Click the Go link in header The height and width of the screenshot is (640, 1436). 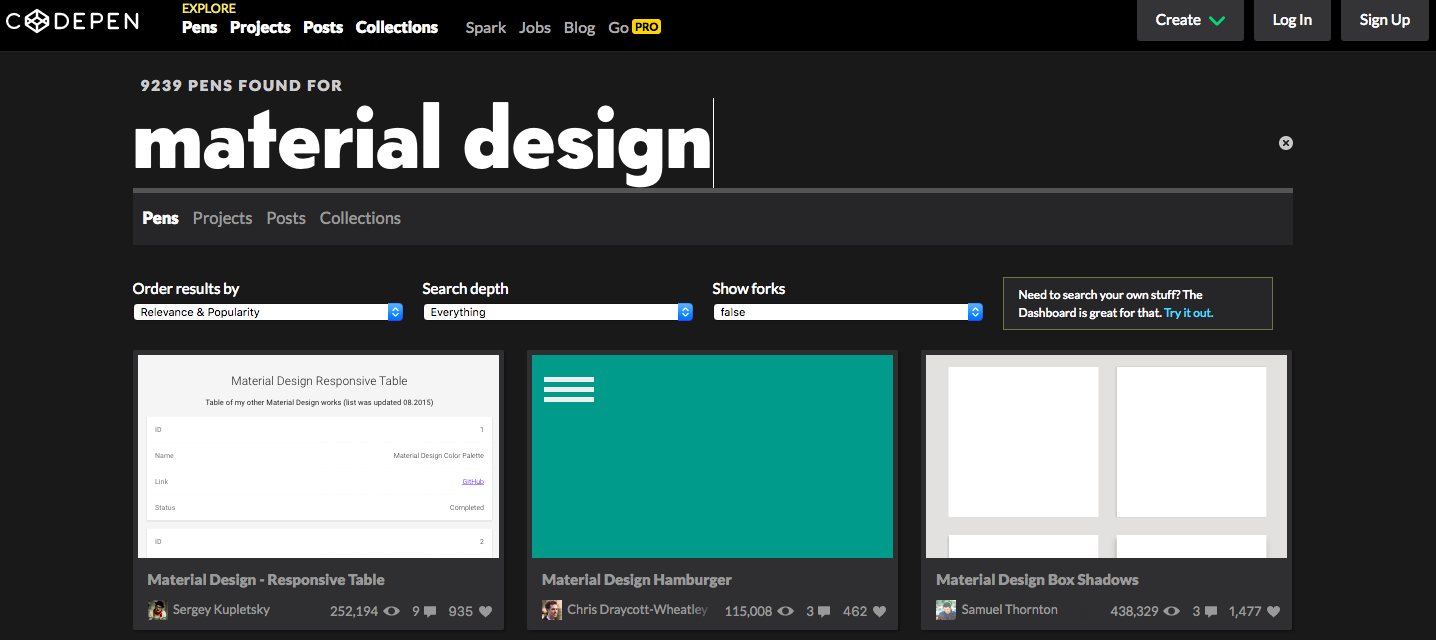(x=618, y=27)
